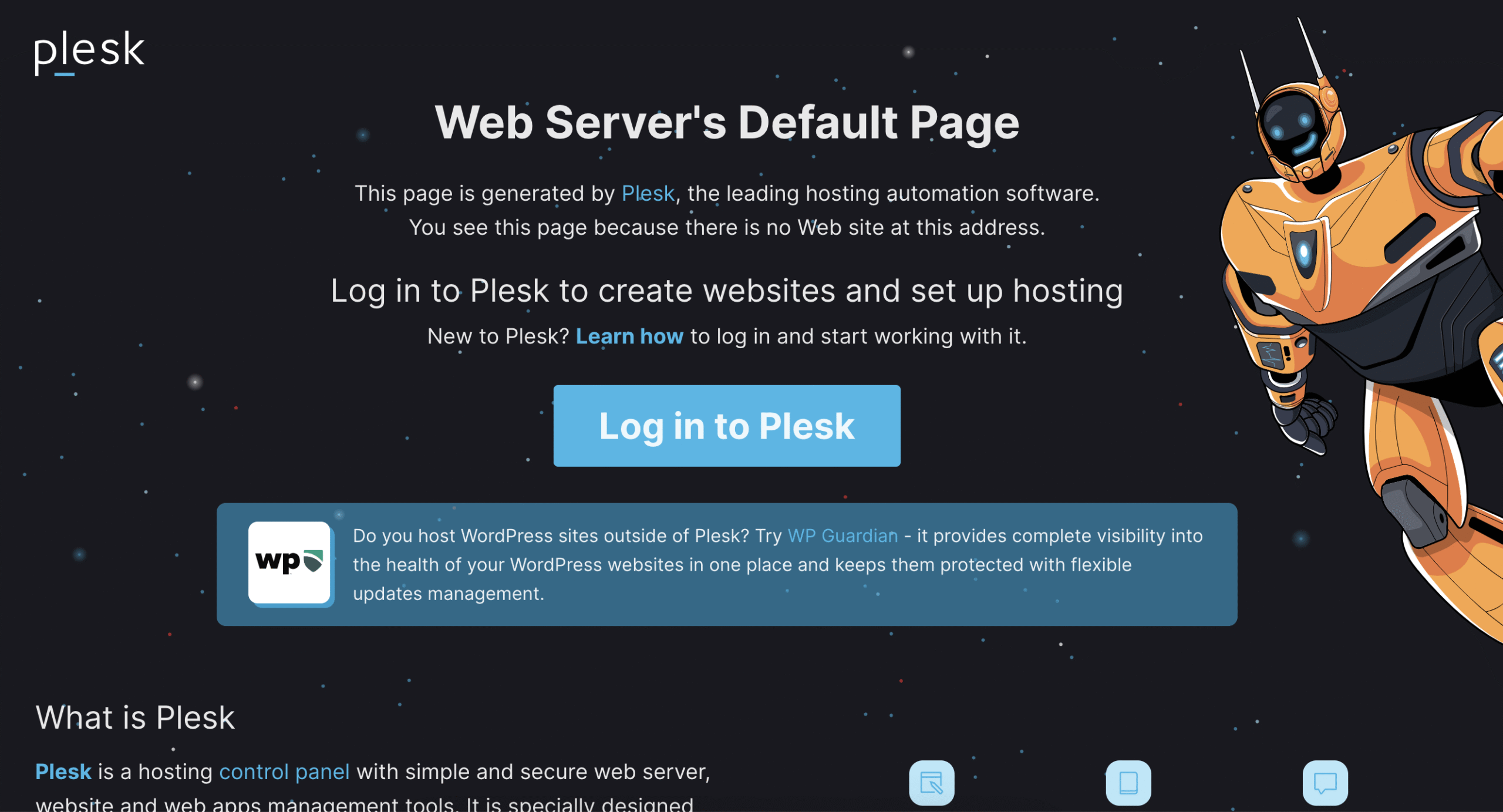1503x812 pixels.
Task: Click the plesk logo in the header
Action: (x=89, y=52)
